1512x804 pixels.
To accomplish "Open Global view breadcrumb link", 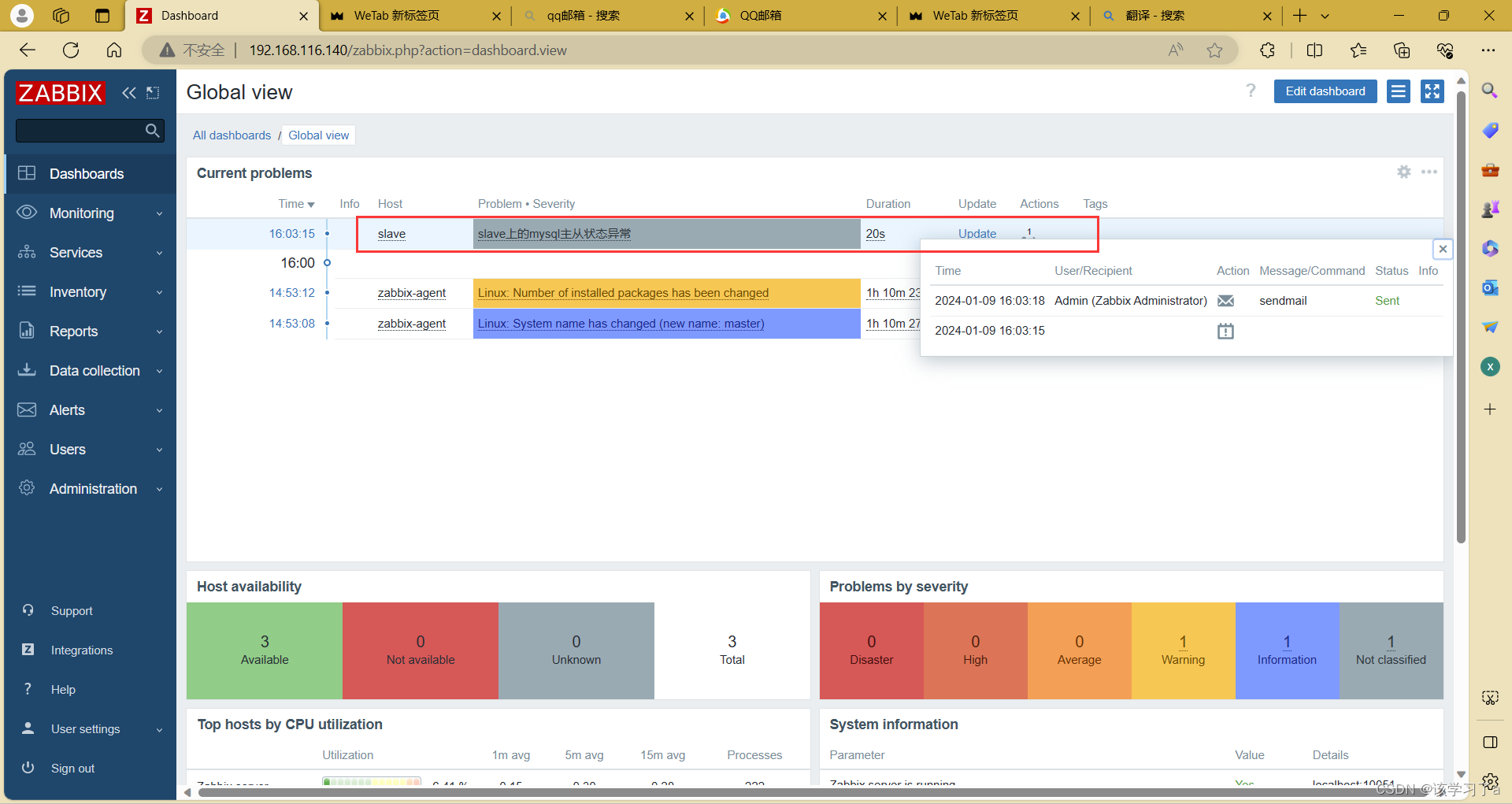I will (x=319, y=135).
